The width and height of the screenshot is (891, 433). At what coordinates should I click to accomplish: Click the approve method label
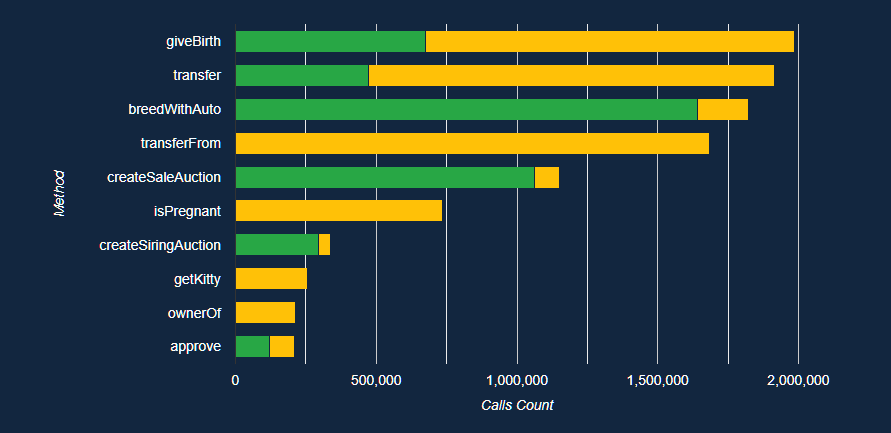click(195, 347)
